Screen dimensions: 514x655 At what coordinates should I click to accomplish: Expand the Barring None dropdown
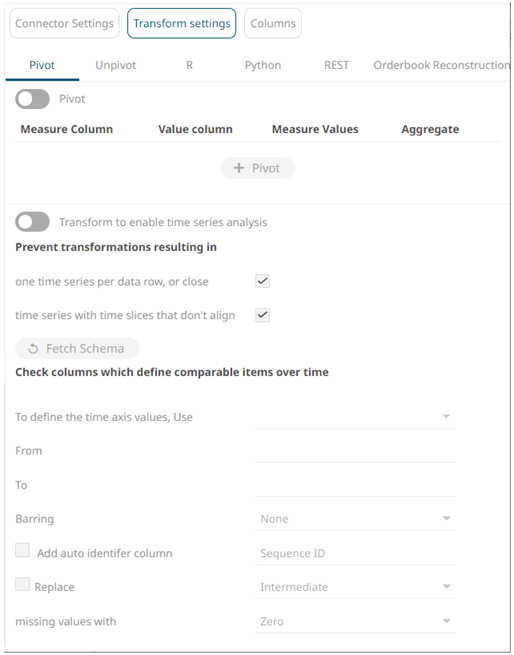pos(355,519)
